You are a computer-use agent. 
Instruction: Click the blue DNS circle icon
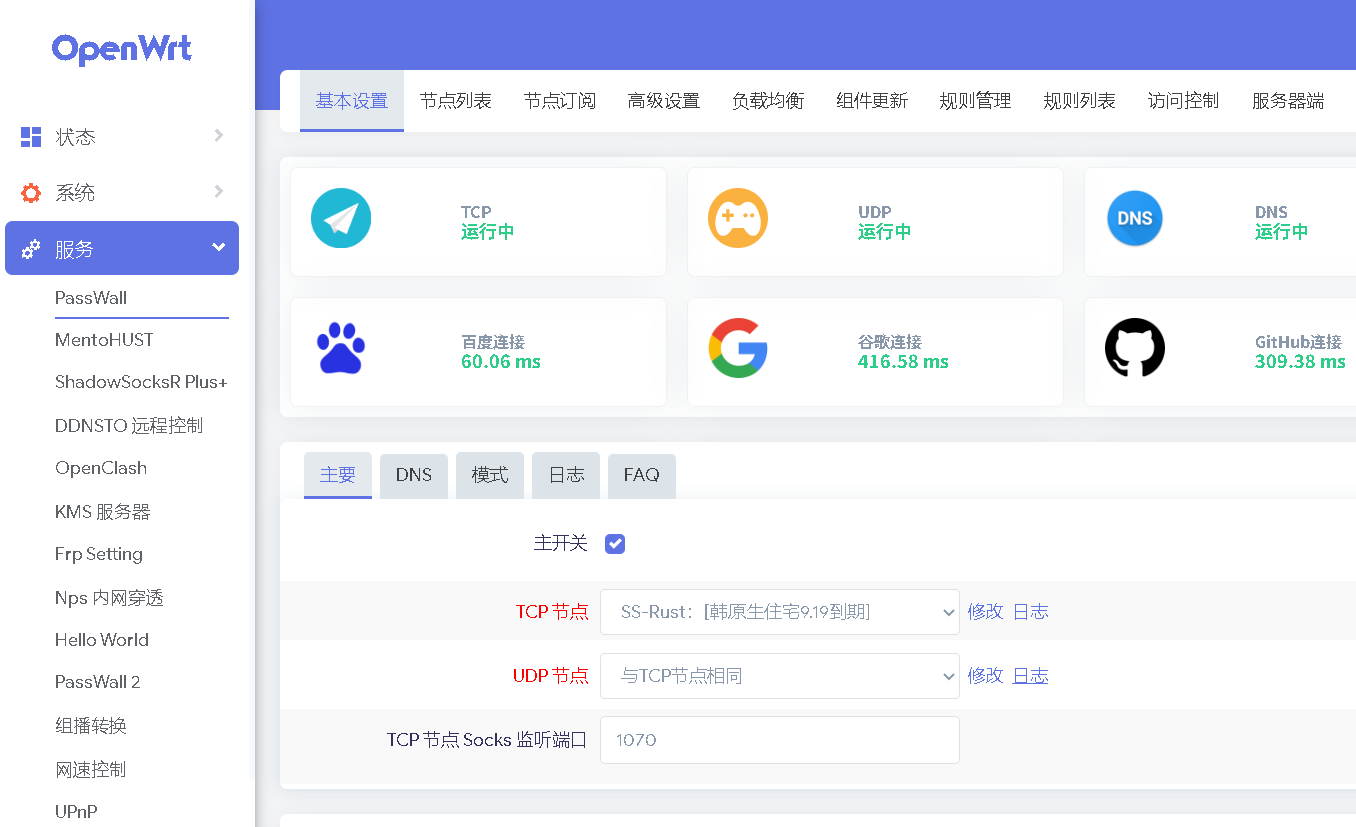[1134, 218]
